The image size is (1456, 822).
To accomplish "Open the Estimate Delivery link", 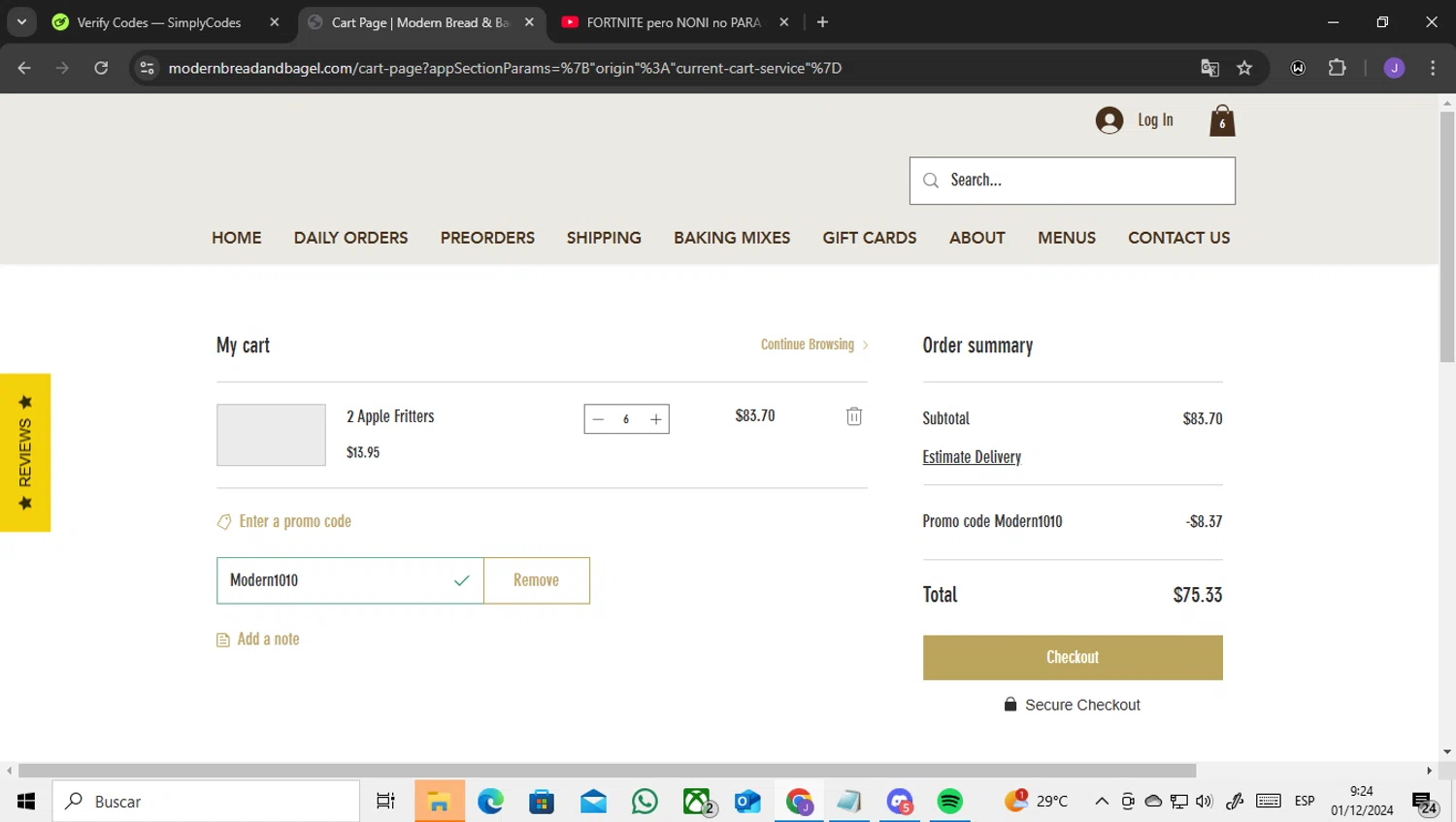I will pyautogui.click(x=972, y=457).
